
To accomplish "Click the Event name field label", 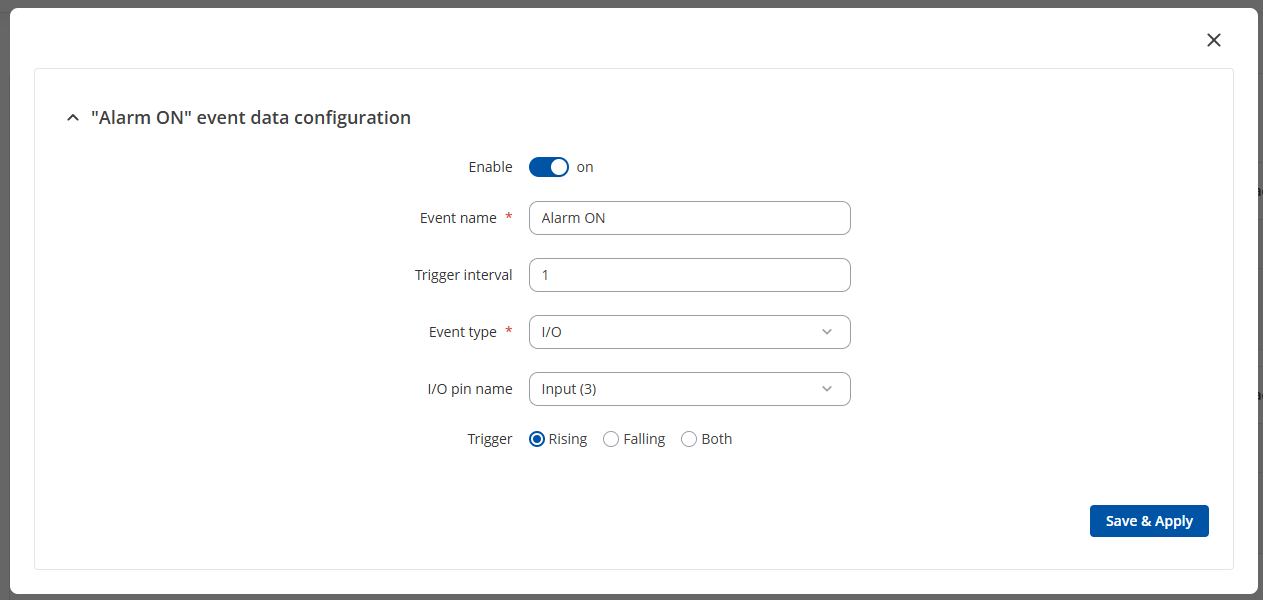I will point(458,218).
